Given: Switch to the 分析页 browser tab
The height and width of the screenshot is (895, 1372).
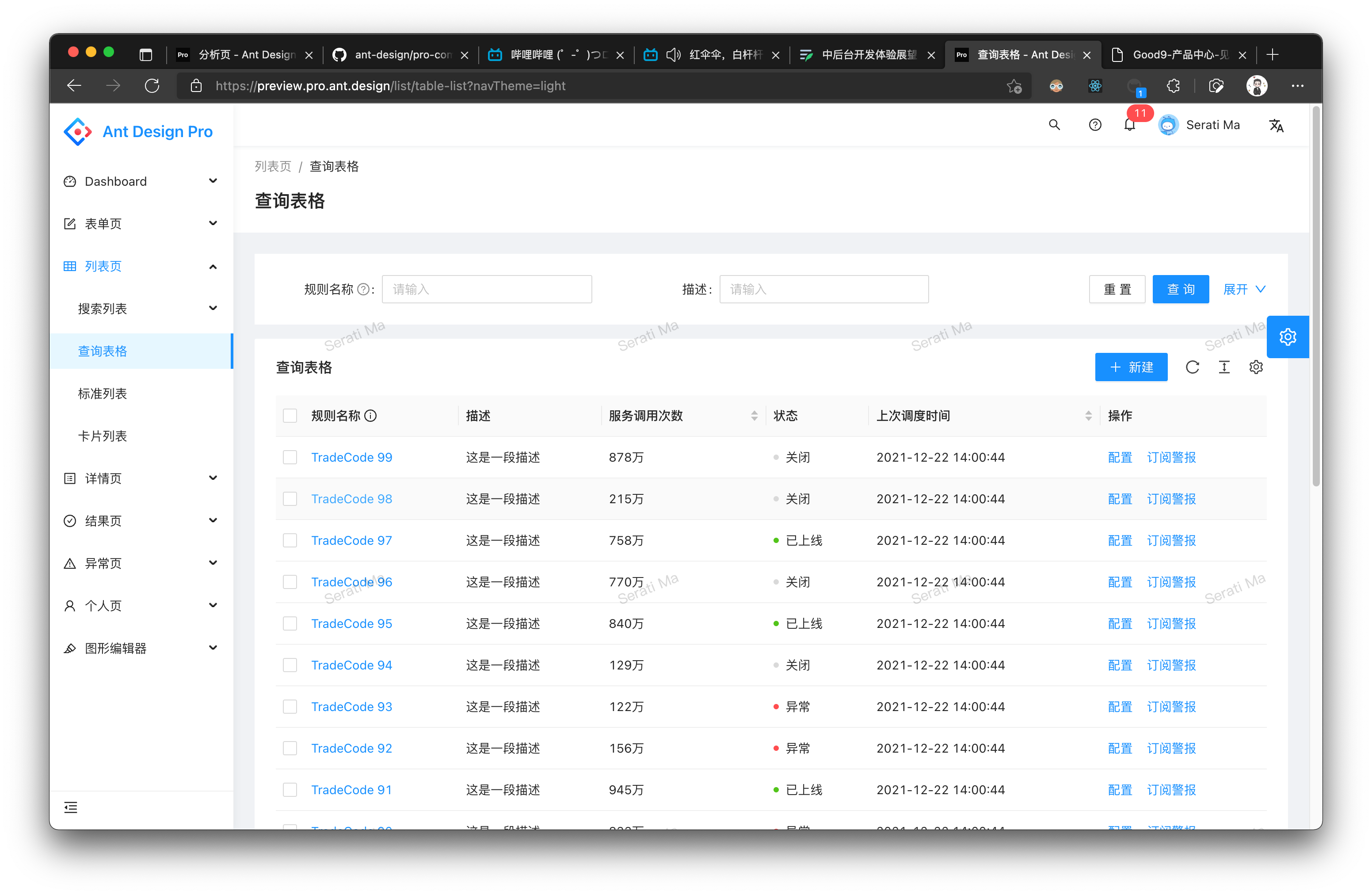Looking at the screenshot, I should 245,55.
